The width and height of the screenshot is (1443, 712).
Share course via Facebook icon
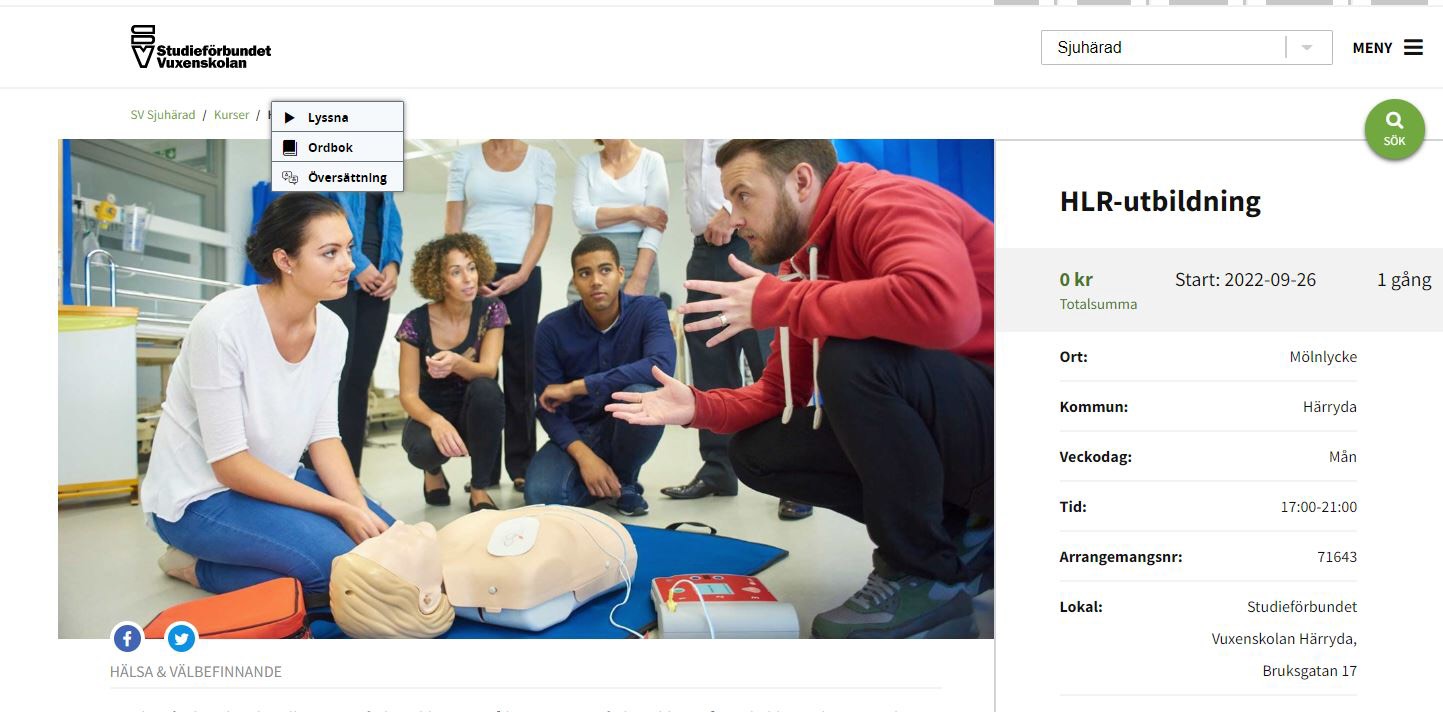[127, 638]
